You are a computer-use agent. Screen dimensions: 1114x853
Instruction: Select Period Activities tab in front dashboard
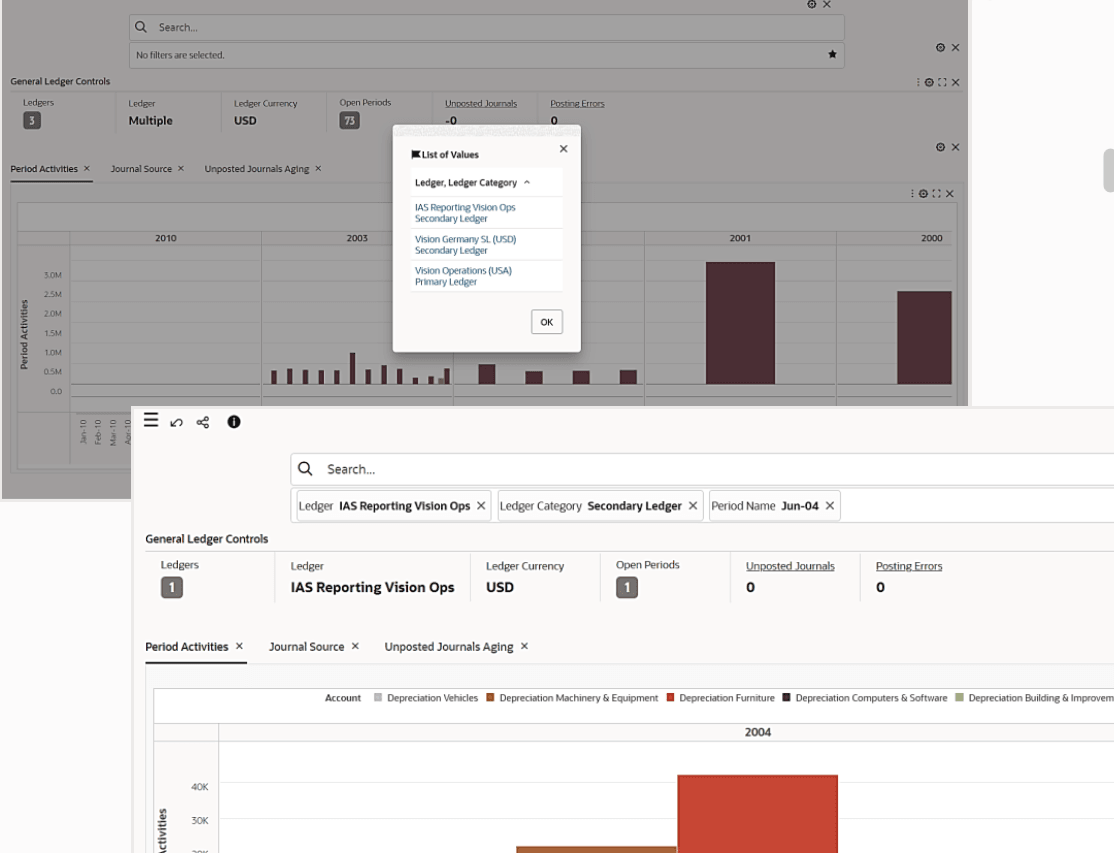click(x=187, y=646)
